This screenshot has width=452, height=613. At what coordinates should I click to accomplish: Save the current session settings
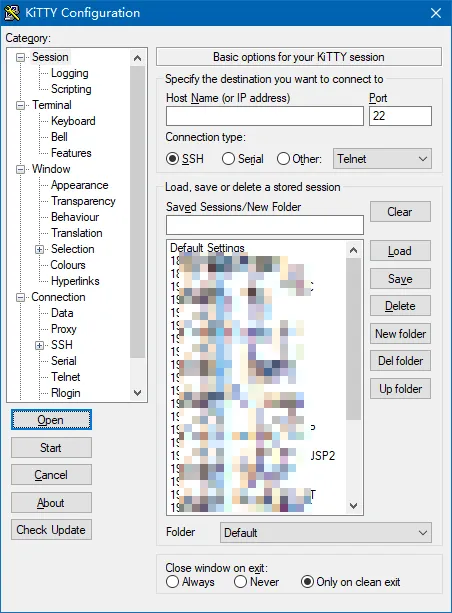coord(400,279)
